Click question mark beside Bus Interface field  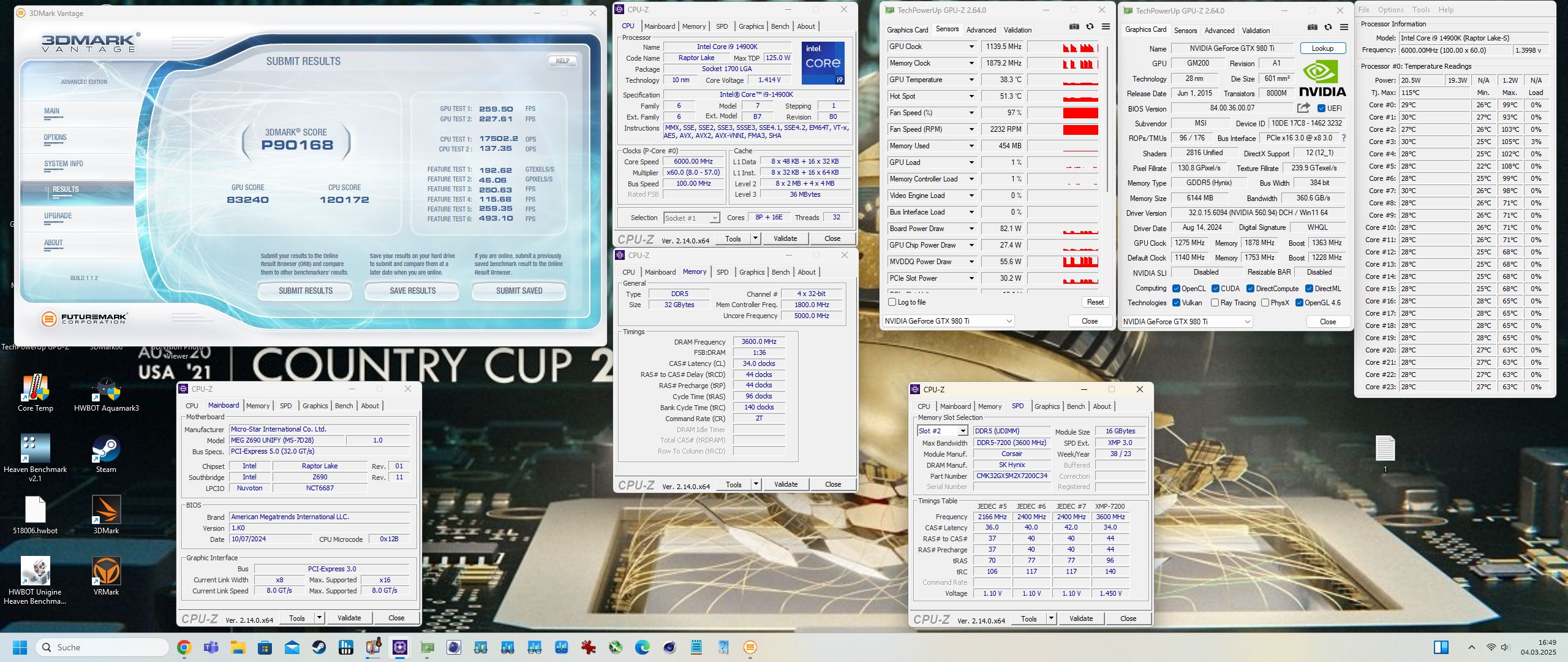click(x=1344, y=138)
